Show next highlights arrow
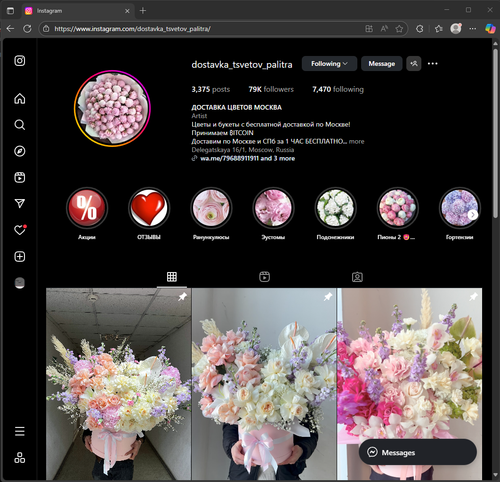 [472, 215]
